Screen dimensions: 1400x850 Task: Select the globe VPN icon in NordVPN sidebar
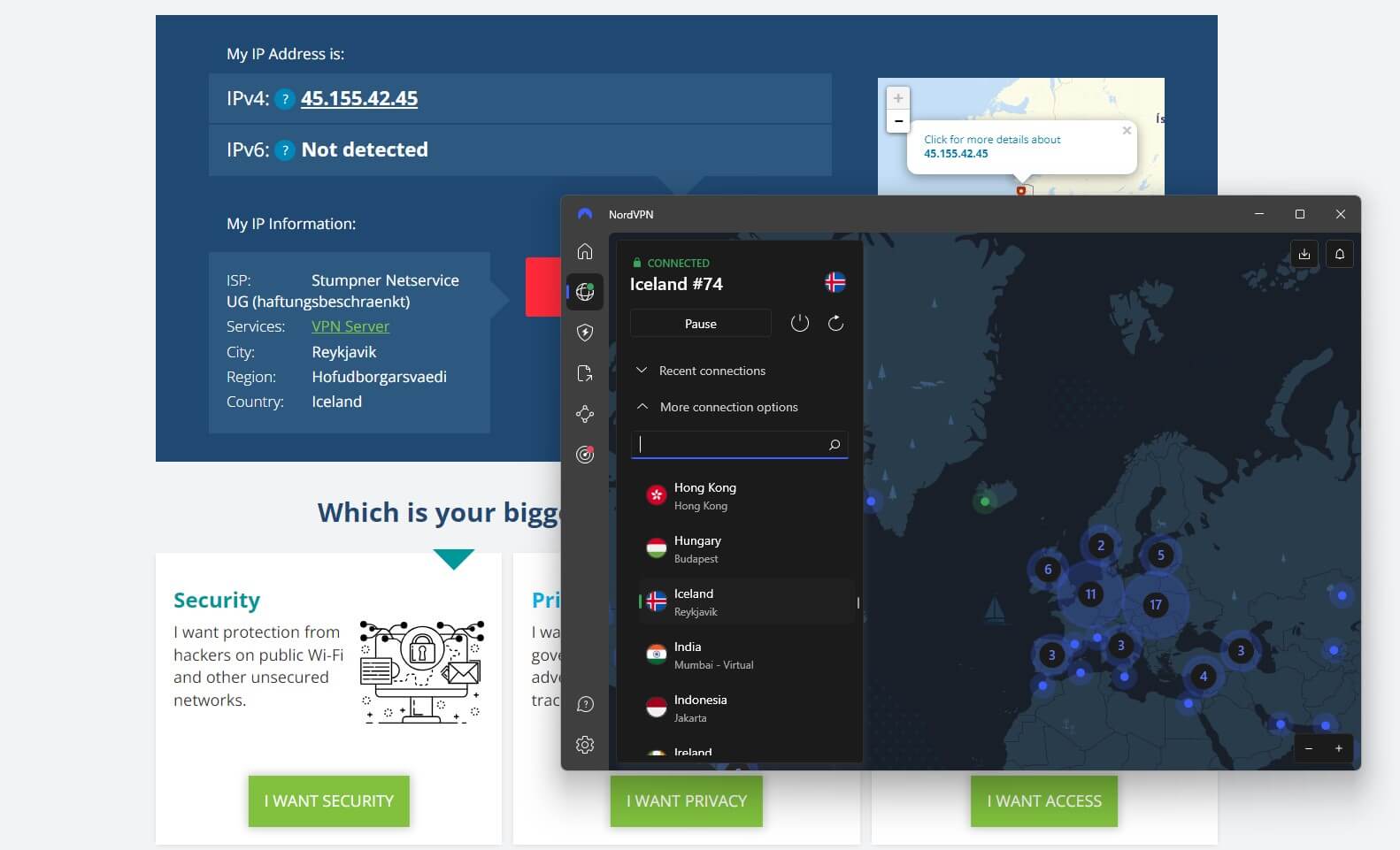585,292
